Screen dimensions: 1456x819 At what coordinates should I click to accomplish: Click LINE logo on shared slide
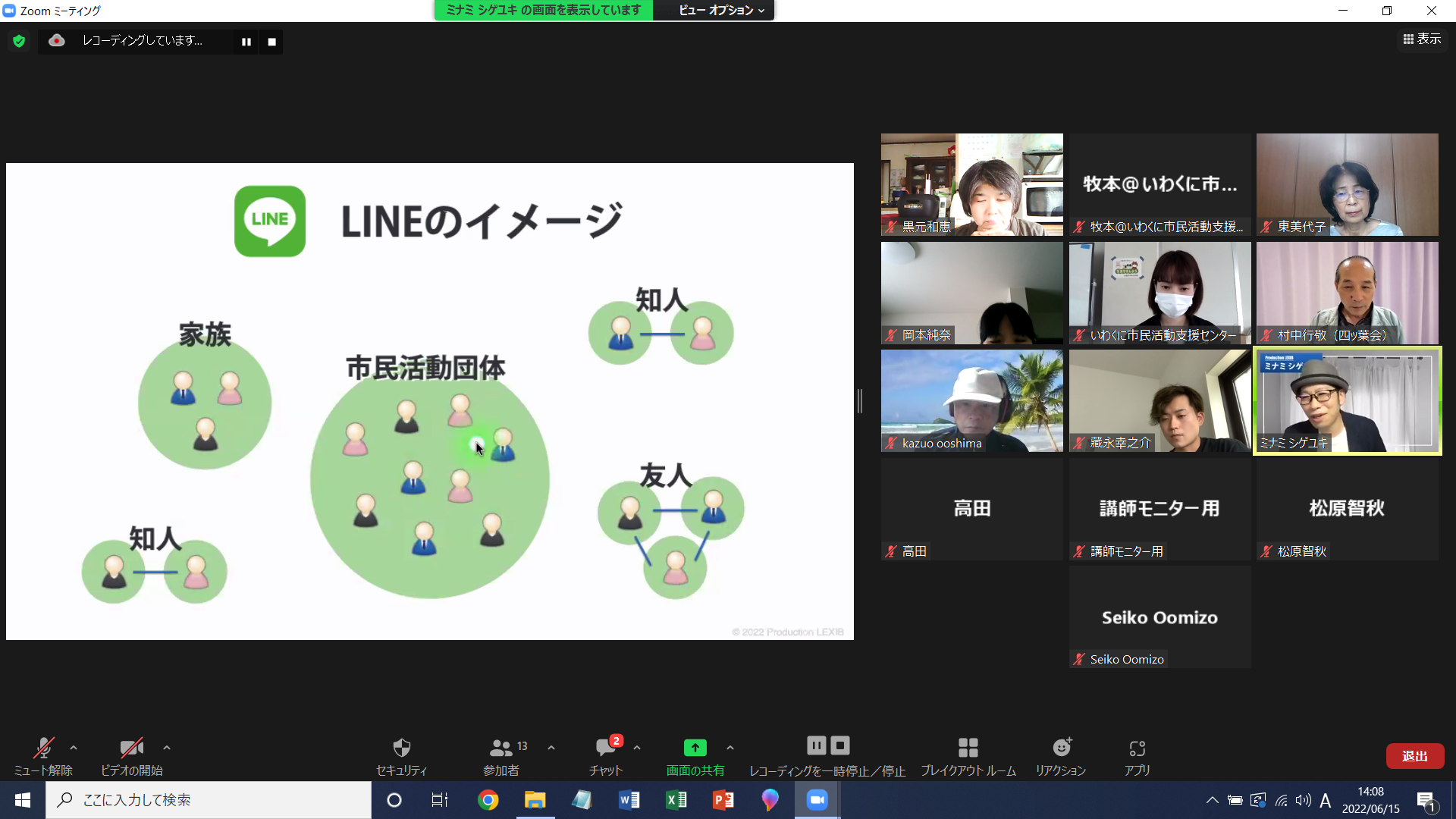270,221
